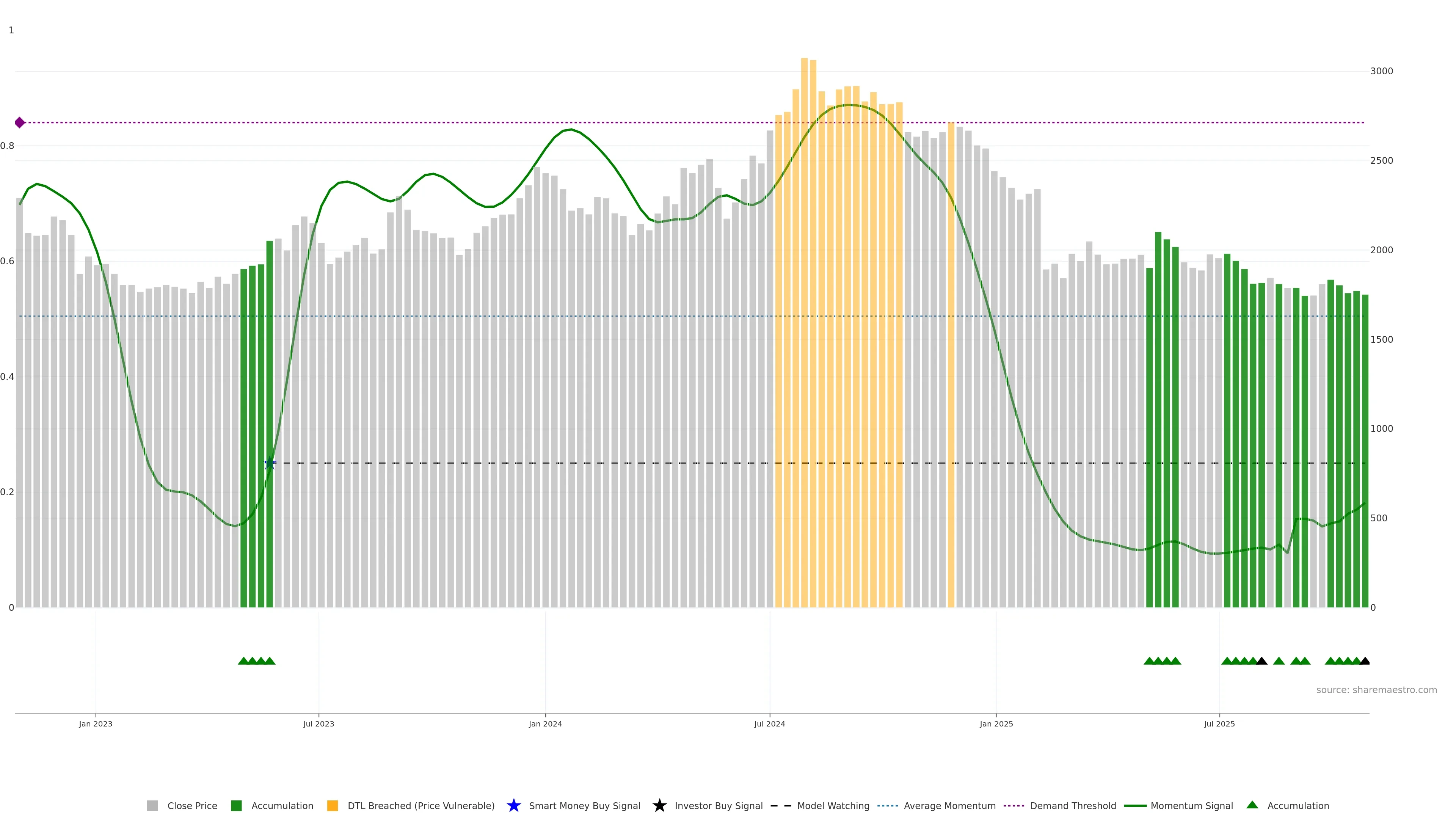Screen dimensions: 1456x819
Task: Toggle the Momentum Signal legend label
Action: 1191,805
